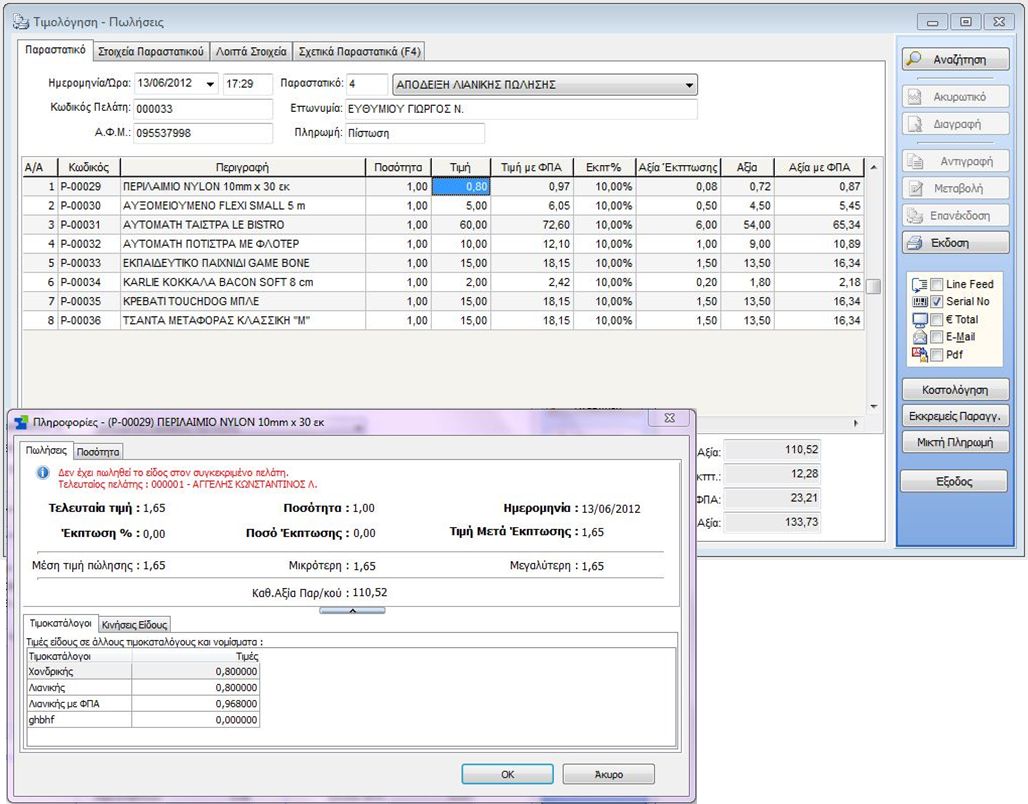Expand the ΑΠΟΔΕΙΞΗ ΛΙΑΝΙΚΗΣ ΠΩΛΗΣΗΣ dropdown
Image resolution: width=1028 pixels, height=804 pixels.
click(x=689, y=85)
